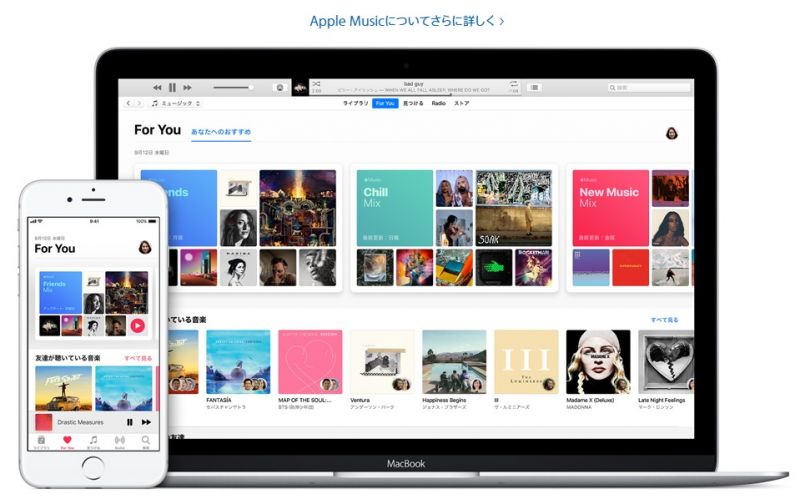
Task: Click the iTunes search field
Action: 648,88
